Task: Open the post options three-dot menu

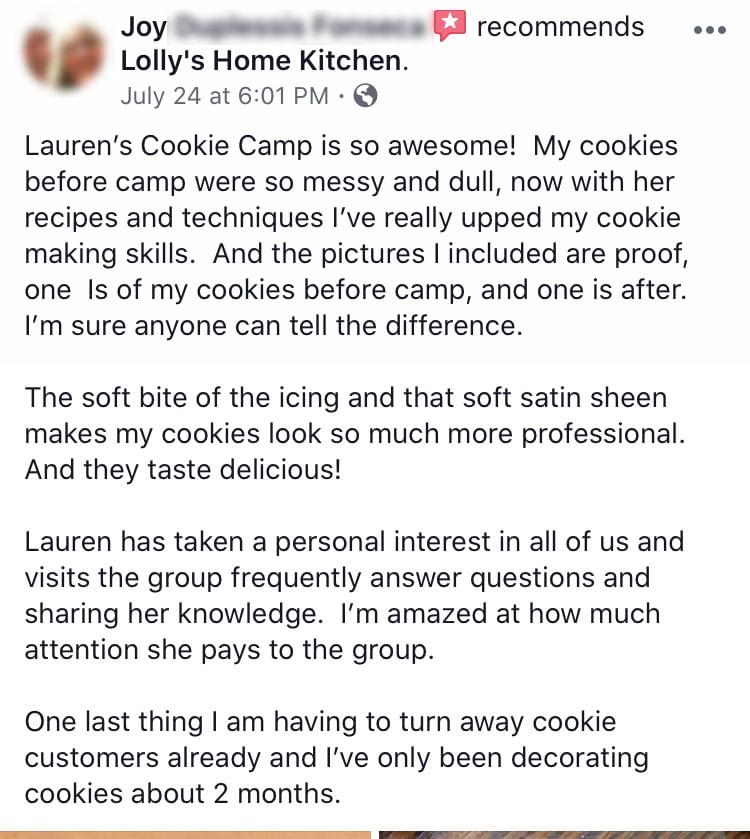Action: click(x=710, y=30)
